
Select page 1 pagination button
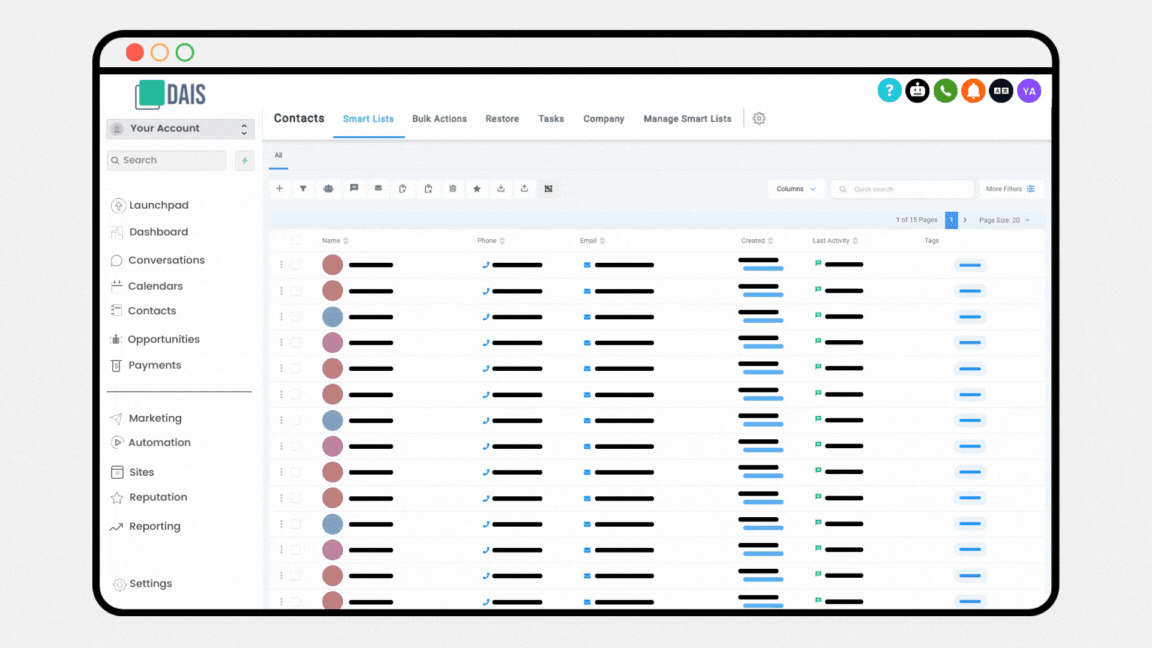tap(951, 220)
